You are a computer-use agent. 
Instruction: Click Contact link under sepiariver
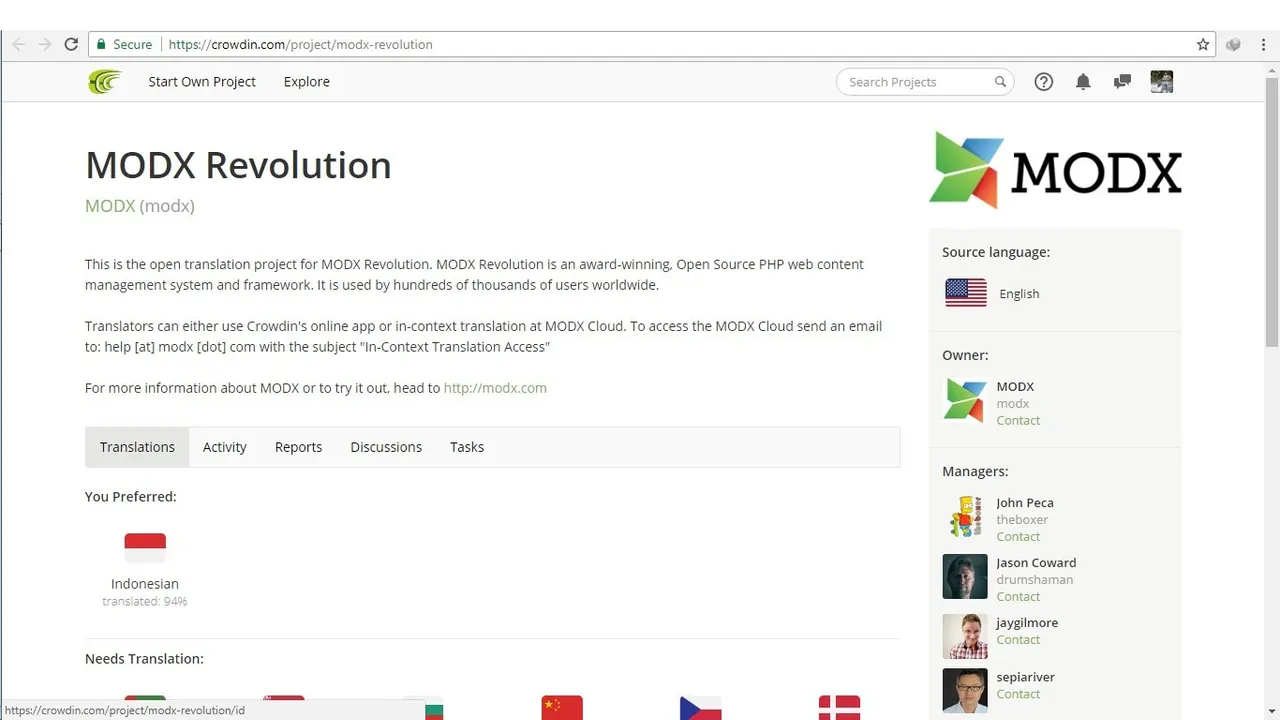[1018, 694]
